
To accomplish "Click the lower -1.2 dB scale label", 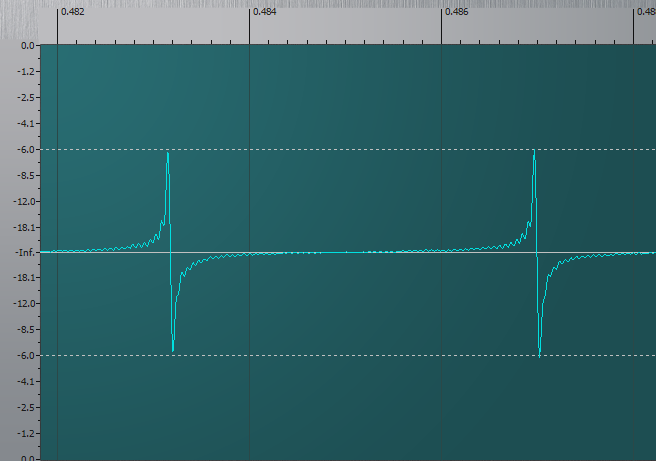I will tap(26, 433).
